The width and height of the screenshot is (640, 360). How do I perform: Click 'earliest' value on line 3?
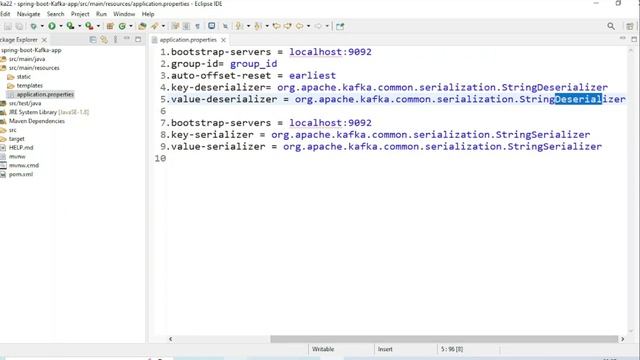tap(312, 76)
